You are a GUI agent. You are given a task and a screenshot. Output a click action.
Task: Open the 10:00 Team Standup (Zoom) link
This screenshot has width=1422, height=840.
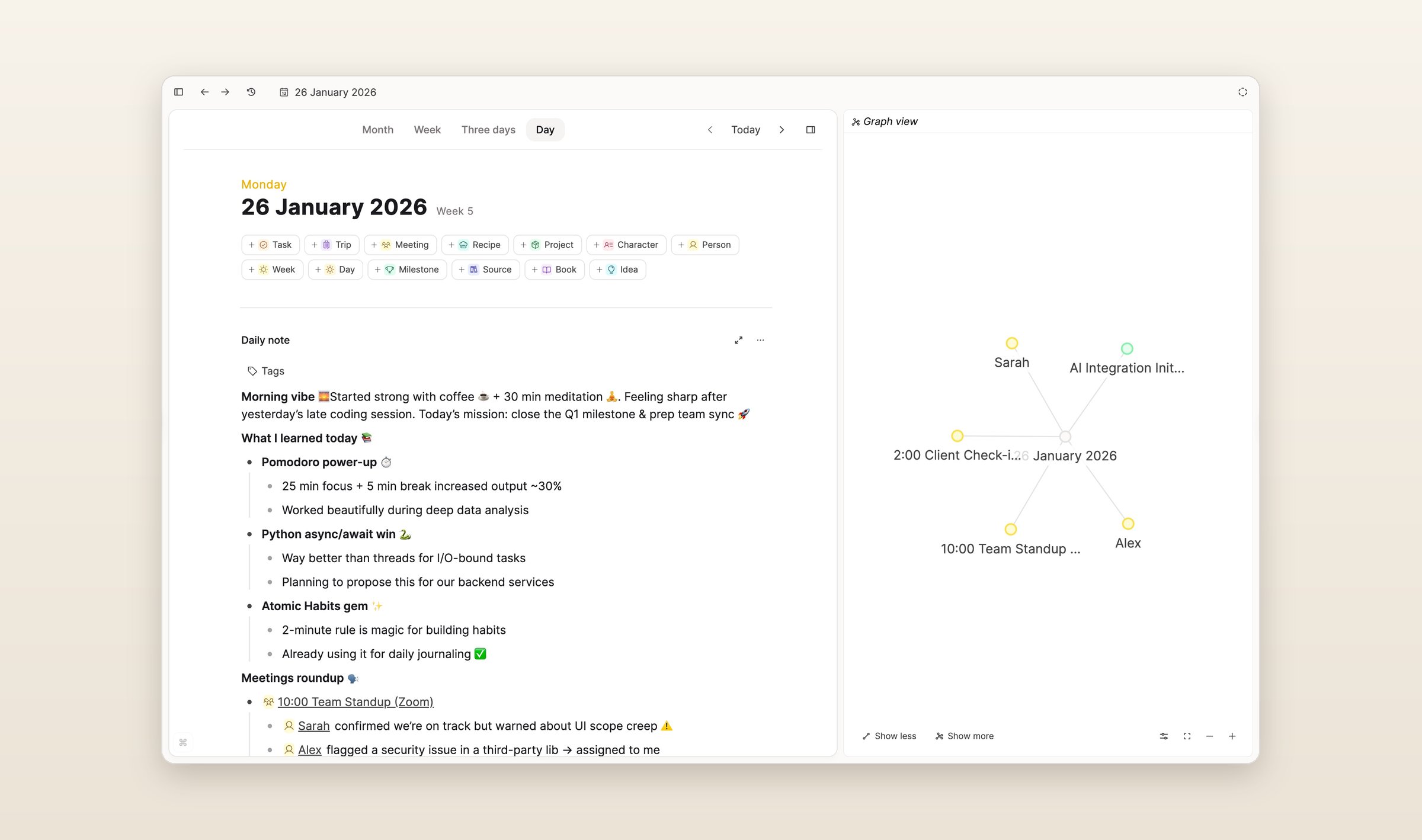click(x=355, y=701)
